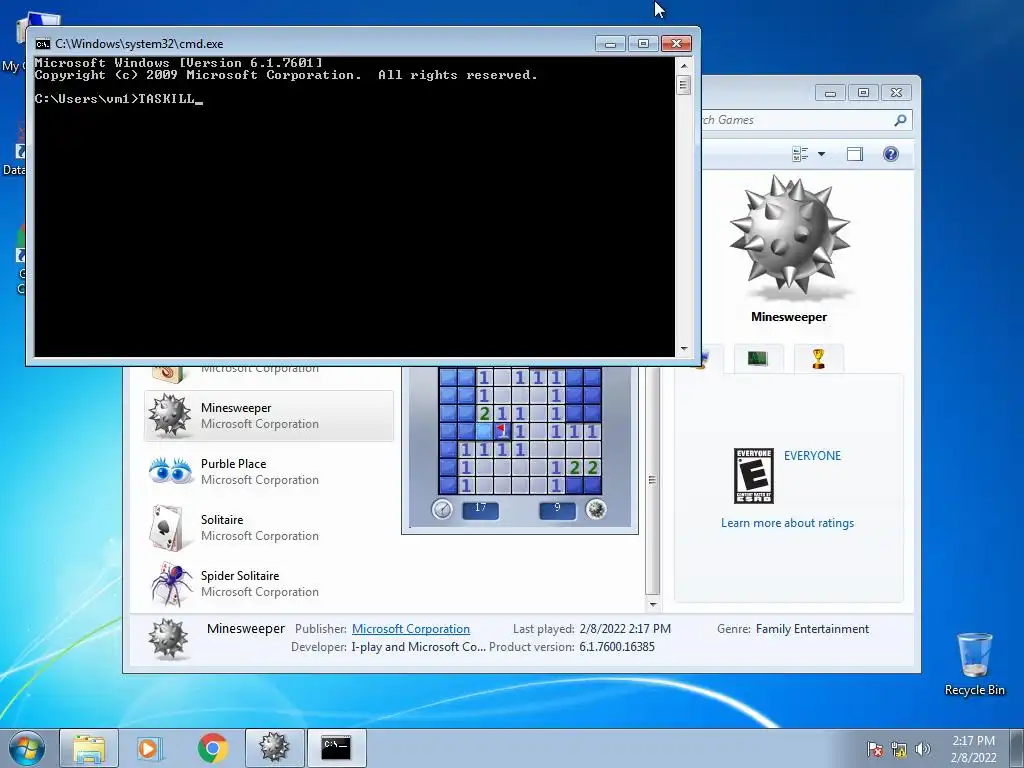The width and height of the screenshot is (1024, 768).
Task: Minimize the cmd.exe window
Action: tap(611, 44)
